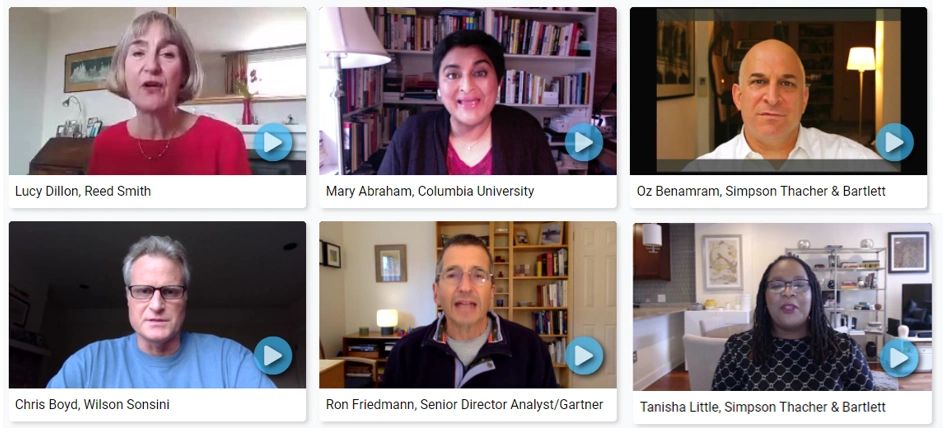Image resolution: width=943 pixels, height=433 pixels.
Task: Click the thumbnail of woman in red sweater
Action: [157, 91]
